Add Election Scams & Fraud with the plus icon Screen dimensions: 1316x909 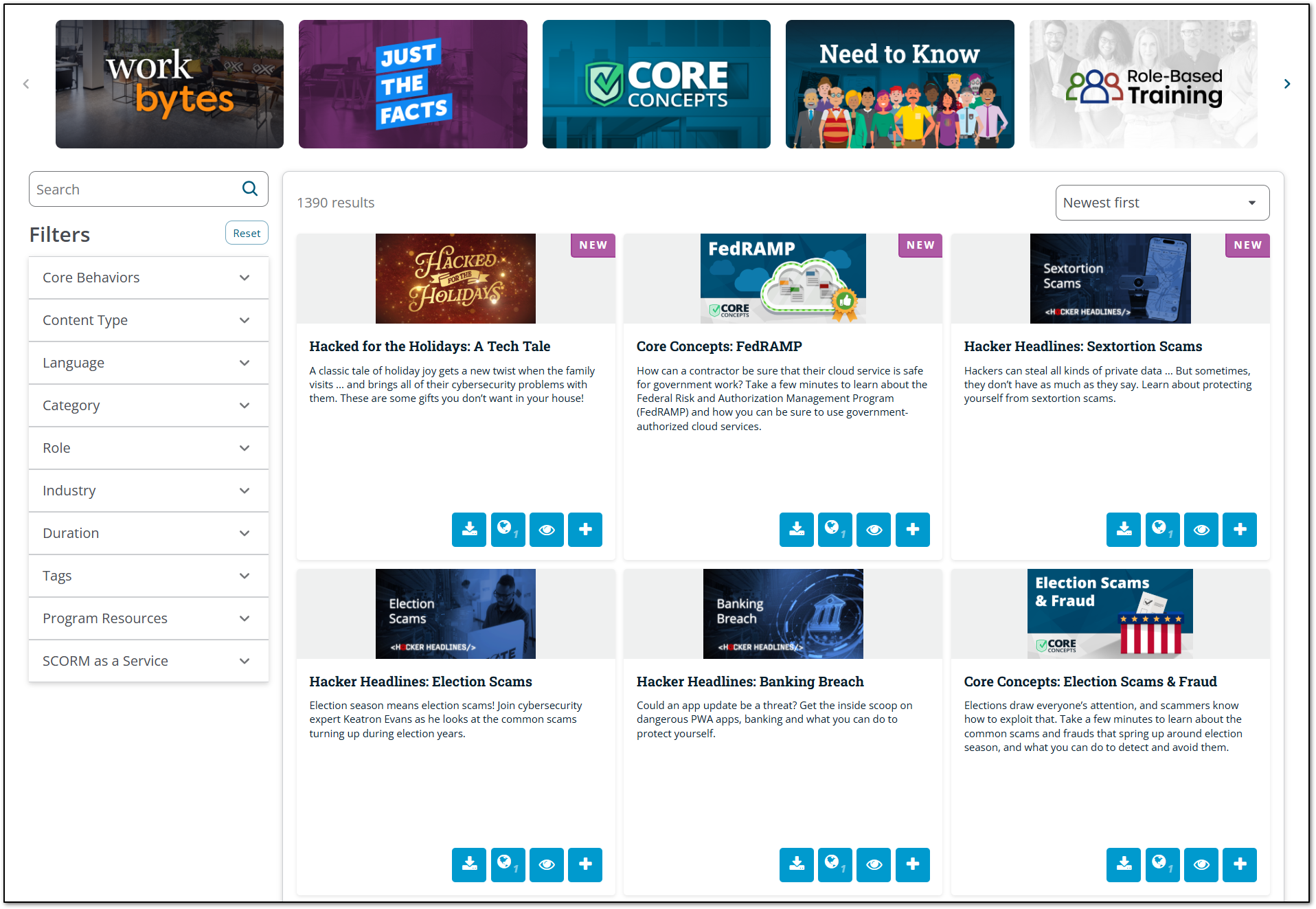1240,864
